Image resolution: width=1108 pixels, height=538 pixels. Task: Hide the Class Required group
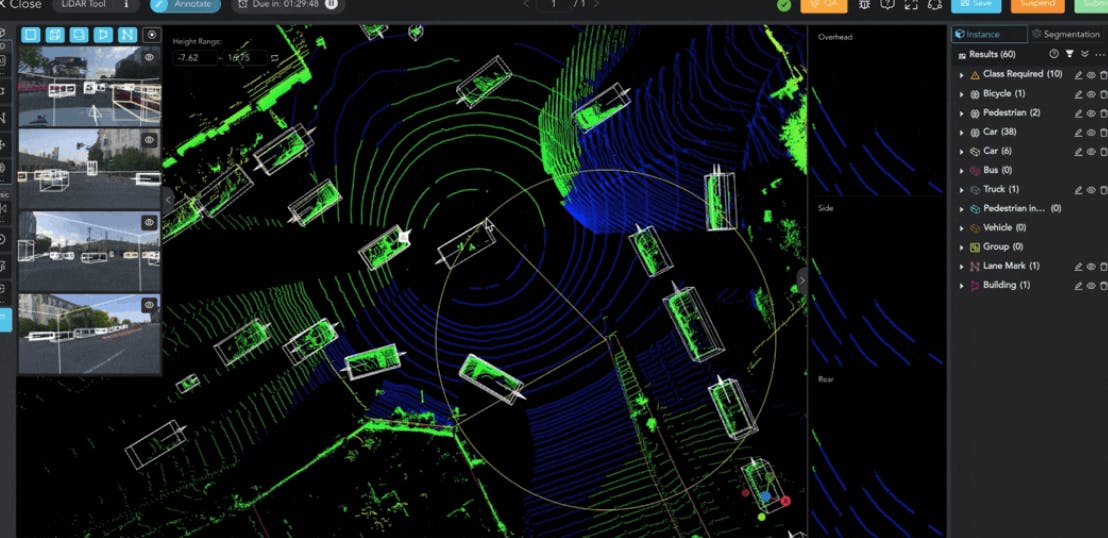point(1091,74)
